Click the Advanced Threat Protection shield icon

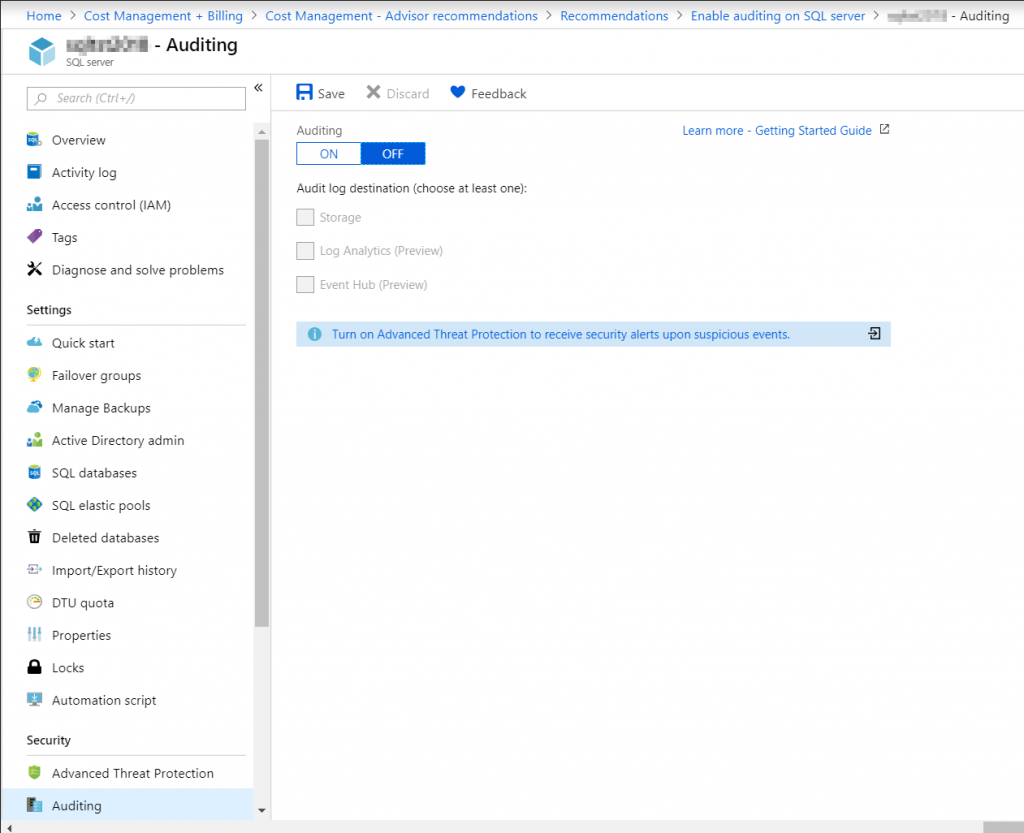[34, 772]
